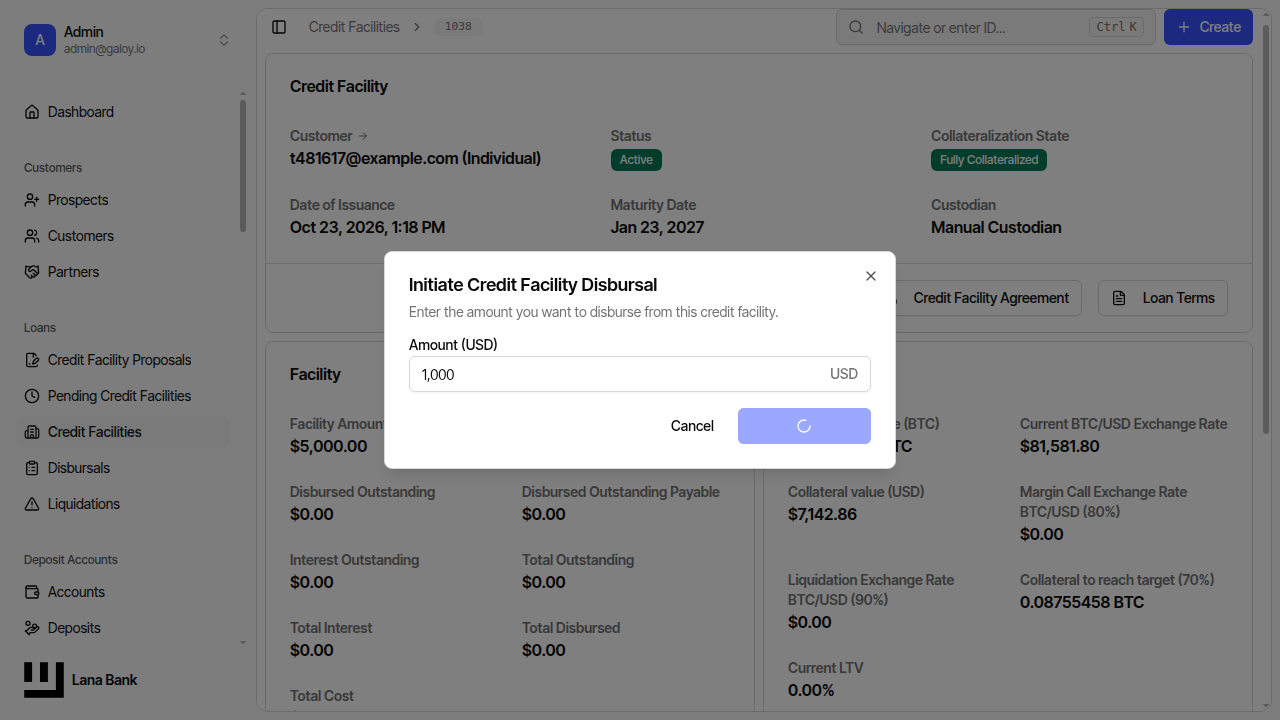The image size is (1280, 720).
Task: Open the Loan Terms button
Action: pos(1163,298)
